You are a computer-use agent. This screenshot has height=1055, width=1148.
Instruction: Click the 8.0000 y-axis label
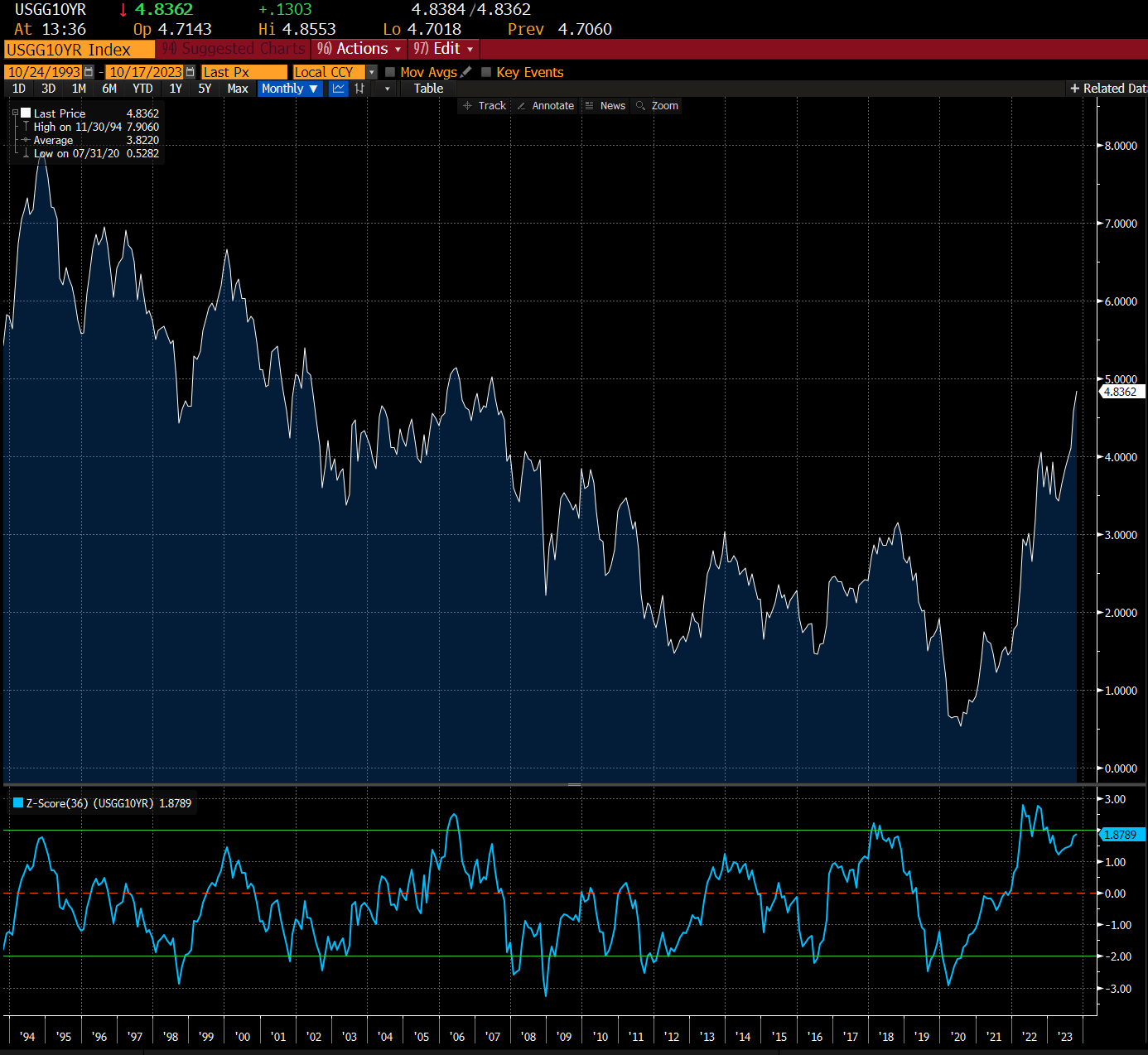[1121, 146]
